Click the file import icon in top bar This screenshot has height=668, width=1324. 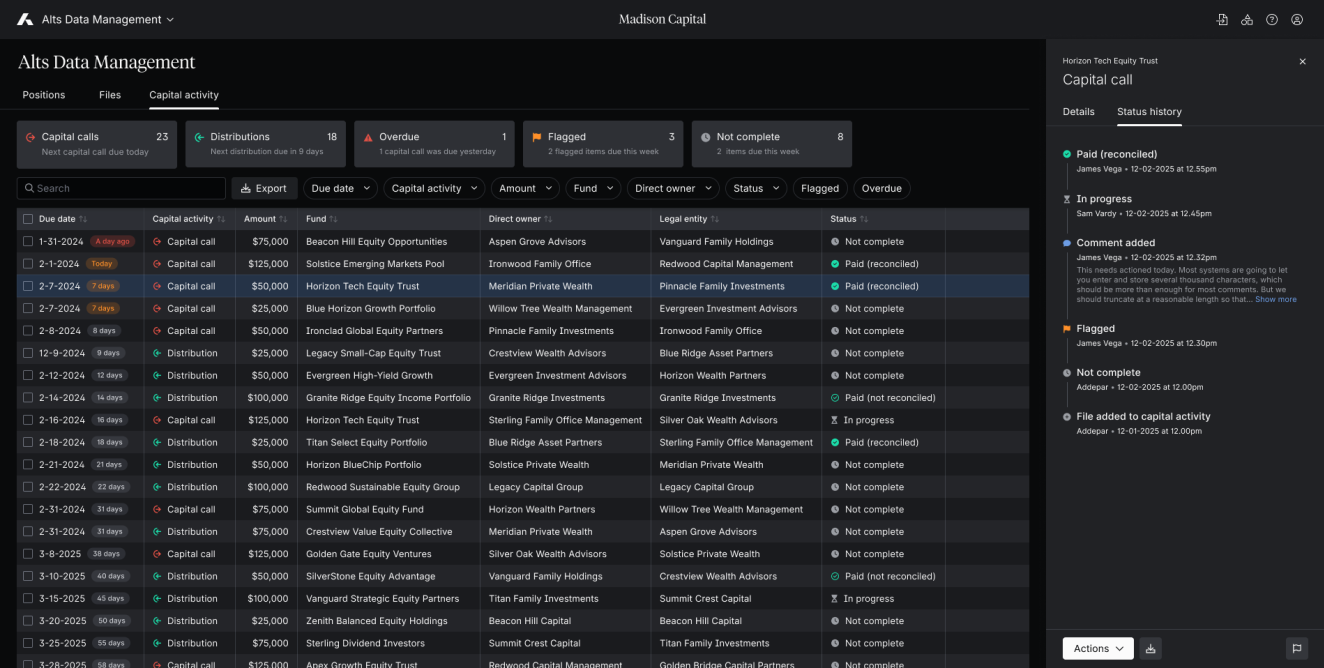(1222, 20)
